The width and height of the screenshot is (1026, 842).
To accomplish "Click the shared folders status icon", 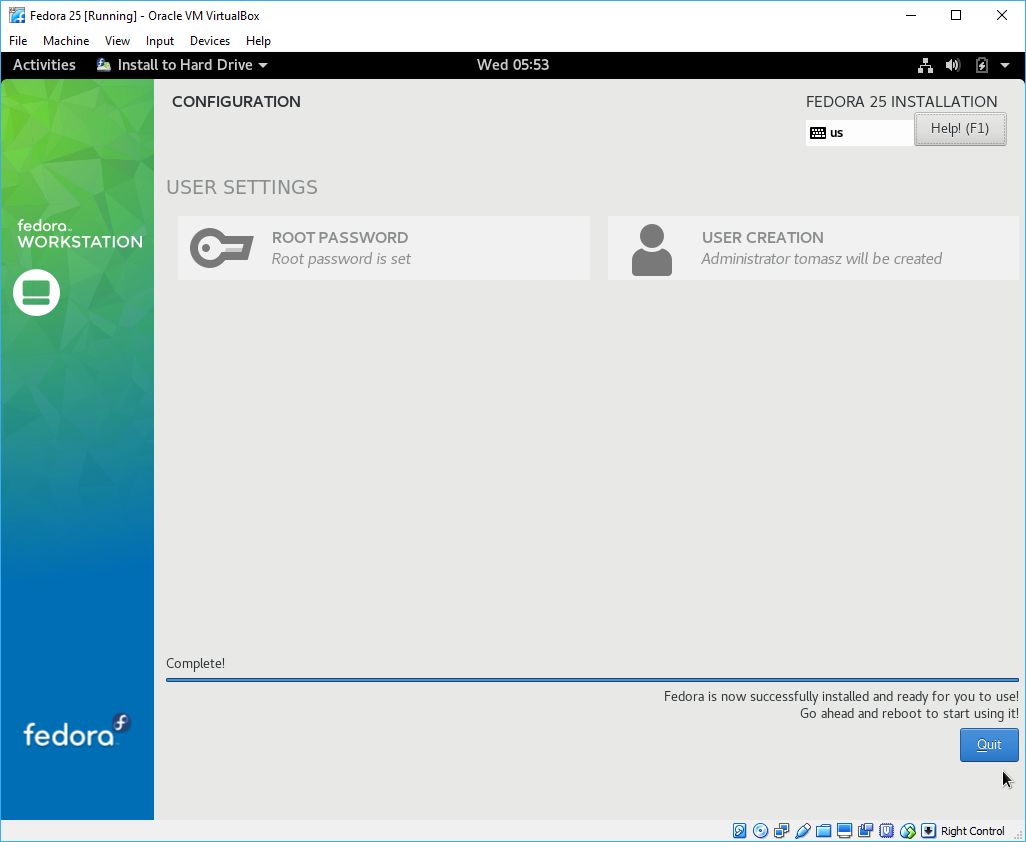I will pyautogui.click(x=823, y=831).
